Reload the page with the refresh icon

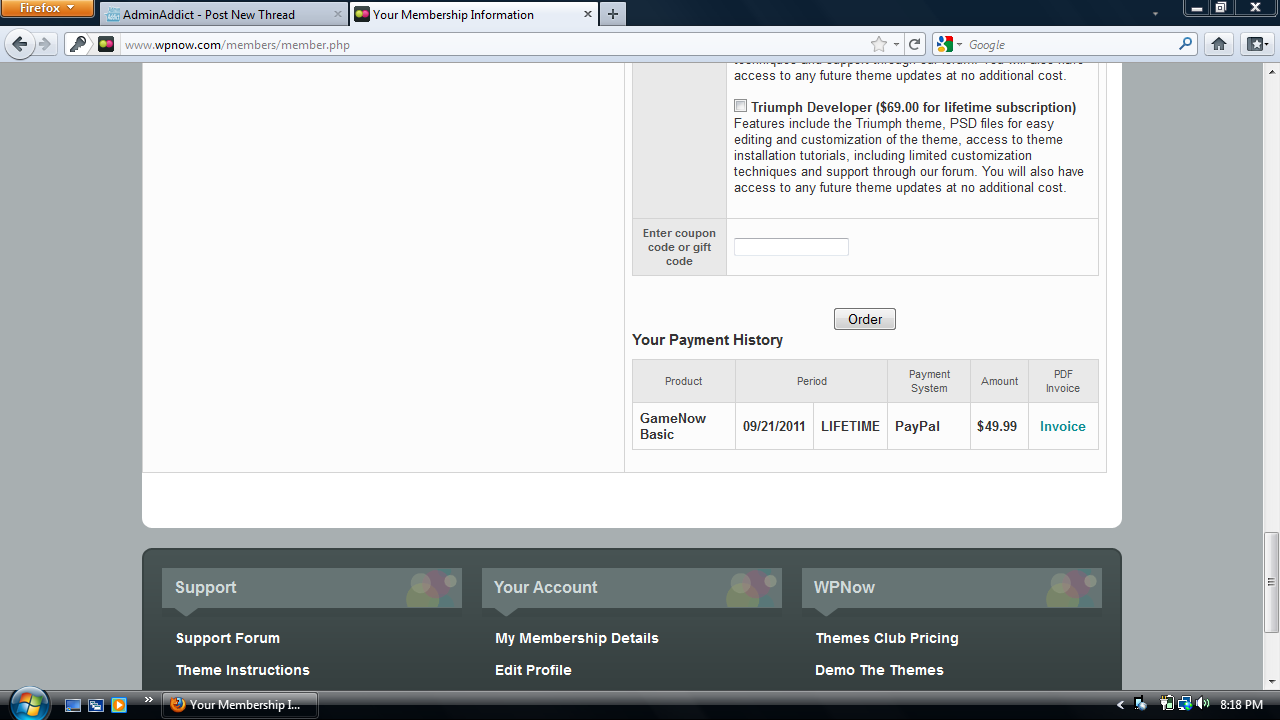pyautogui.click(x=914, y=44)
